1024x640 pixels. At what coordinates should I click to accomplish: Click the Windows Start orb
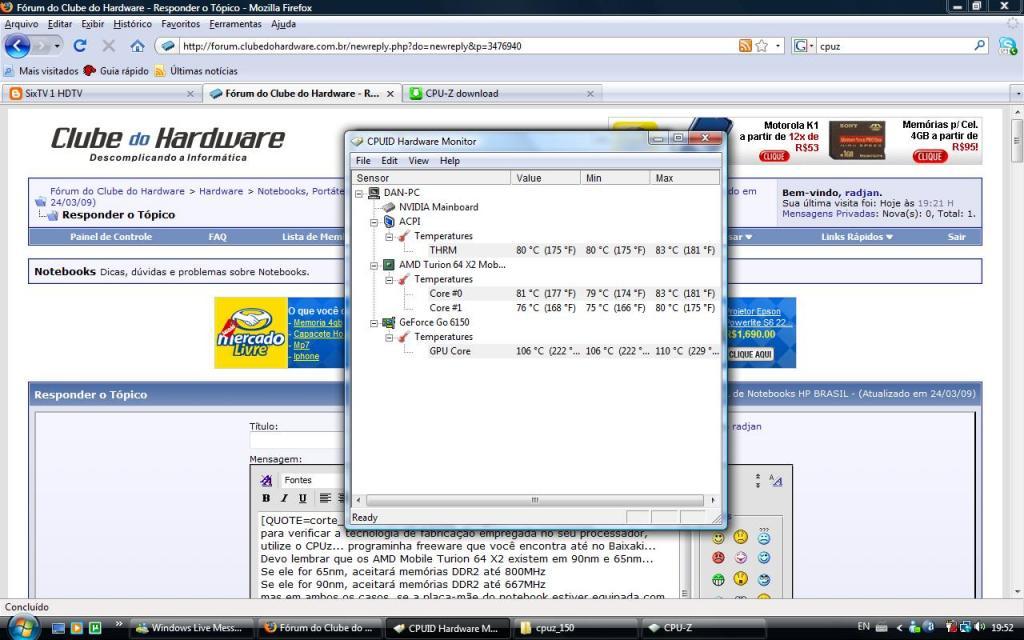pyautogui.click(x=24, y=628)
